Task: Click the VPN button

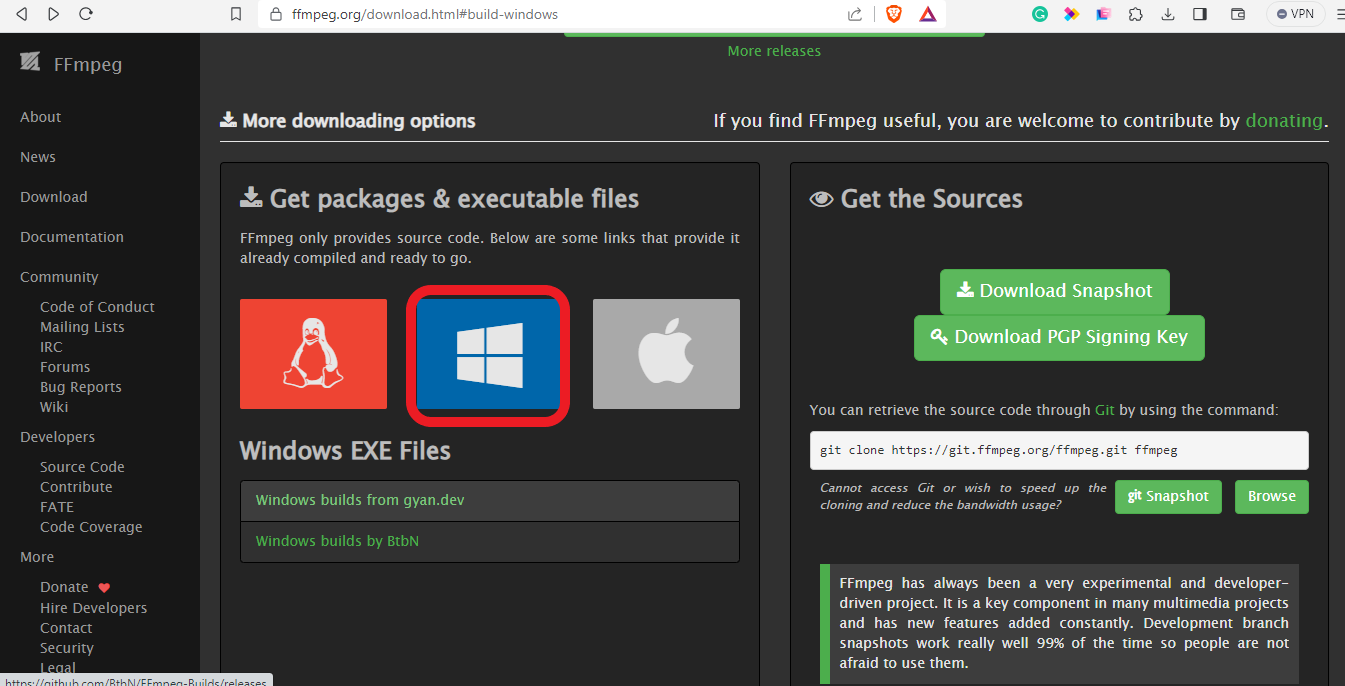Action: 1295,14
